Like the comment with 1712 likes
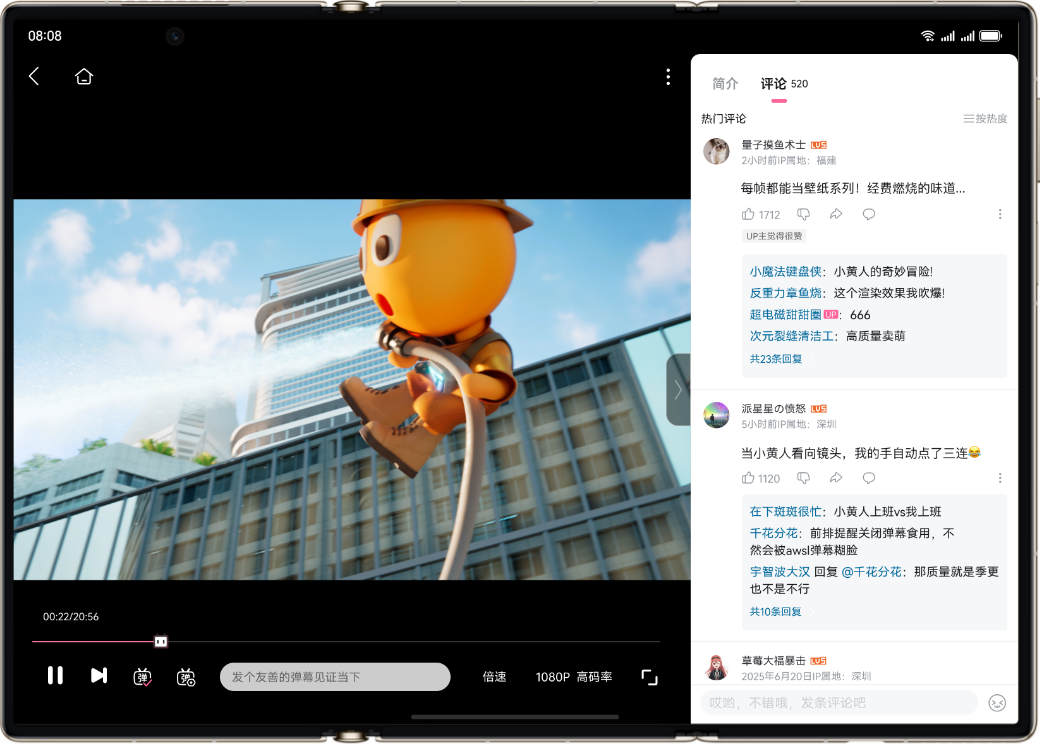The height and width of the screenshot is (744, 1040). click(748, 213)
